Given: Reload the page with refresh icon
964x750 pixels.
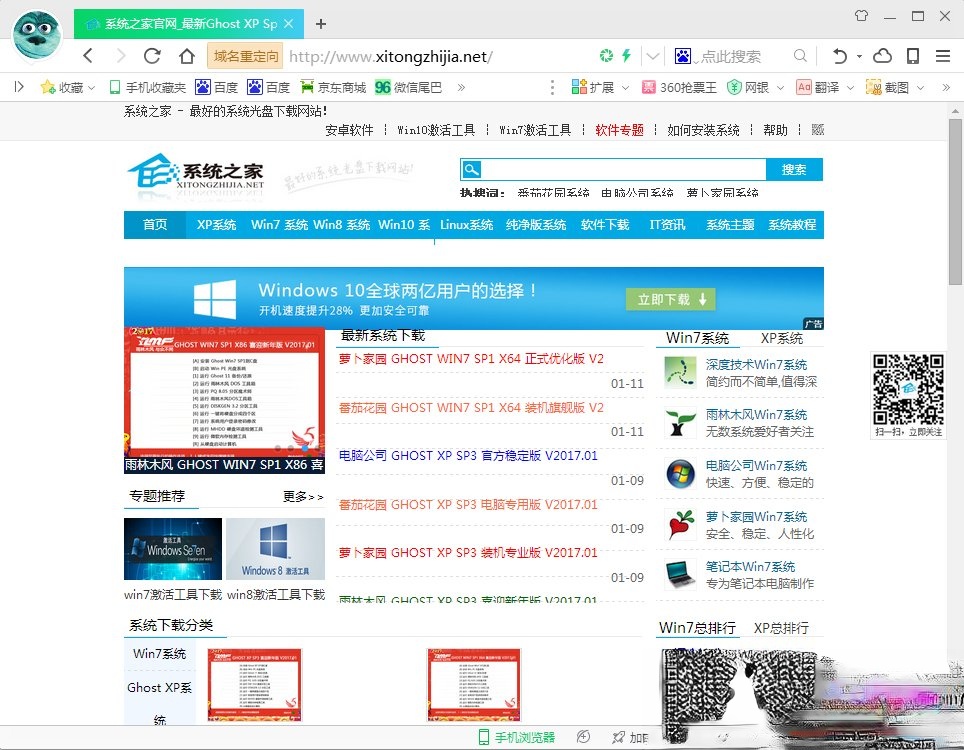Looking at the screenshot, I should [152, 56].
